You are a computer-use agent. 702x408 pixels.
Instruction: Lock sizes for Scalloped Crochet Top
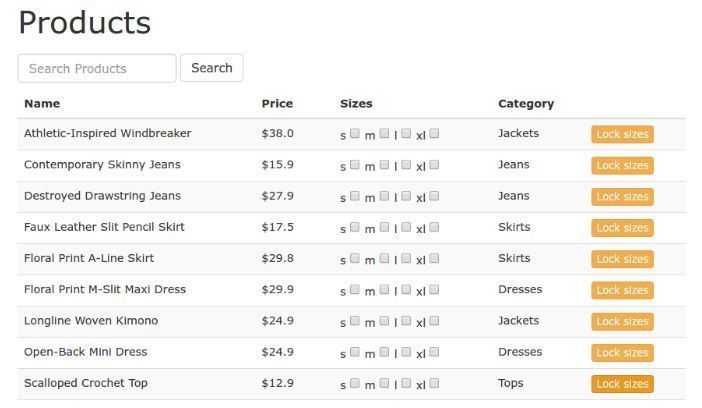click(622, 384)
